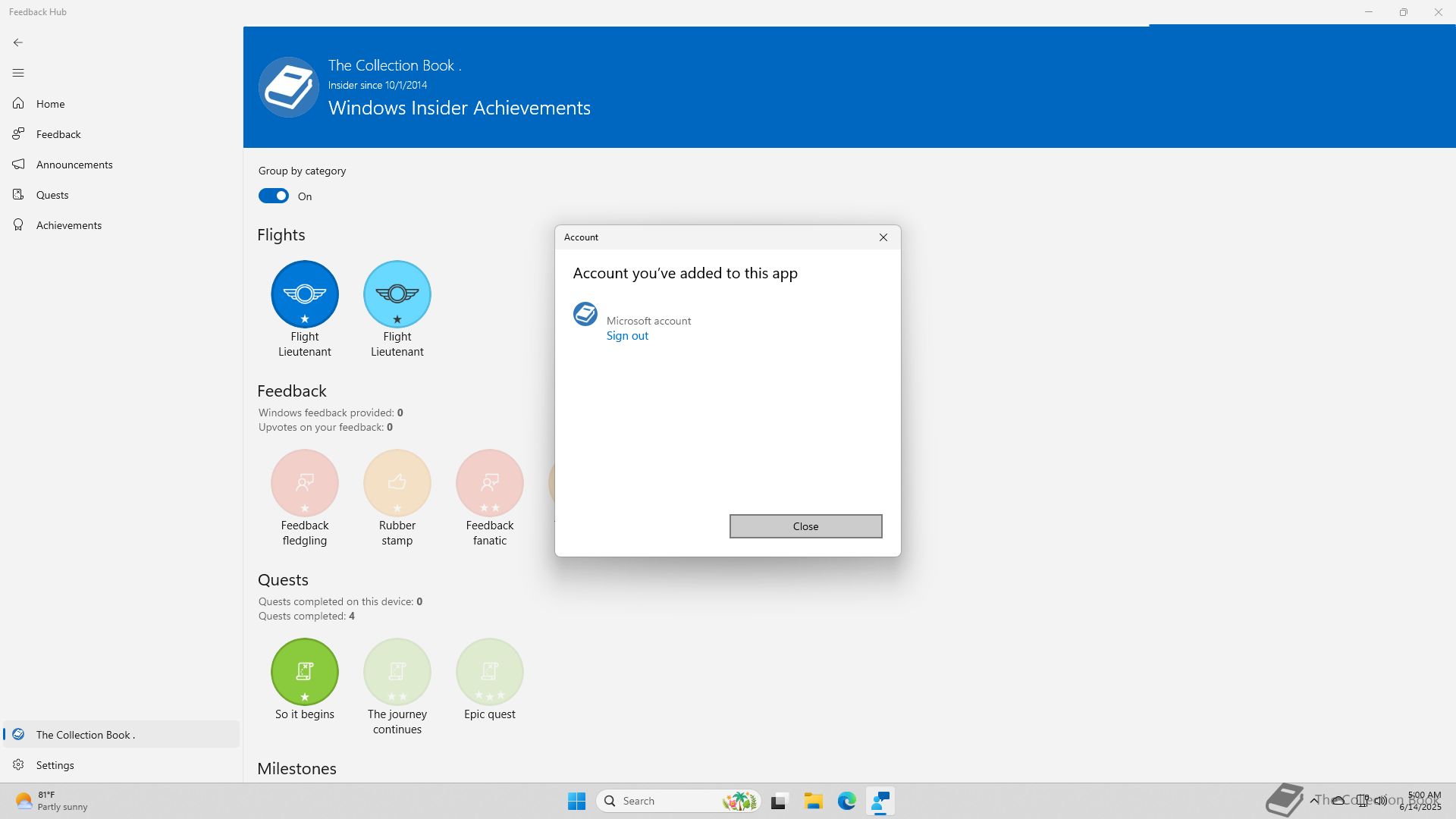Open Settings in the sidebar
The width and height of the screenshot is (1456, 819).
55,765
